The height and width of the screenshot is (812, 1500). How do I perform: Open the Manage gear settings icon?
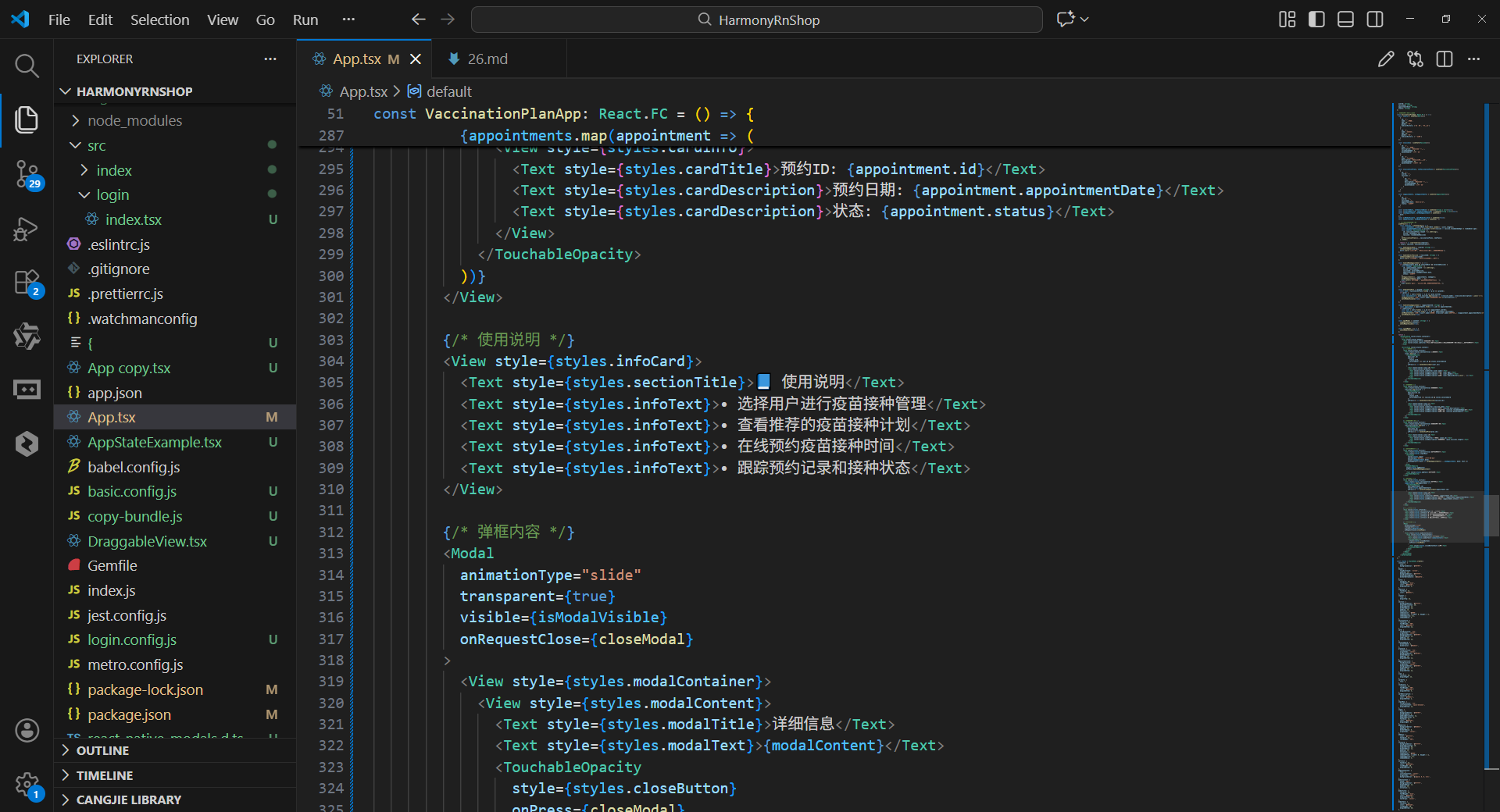point(27,785)
